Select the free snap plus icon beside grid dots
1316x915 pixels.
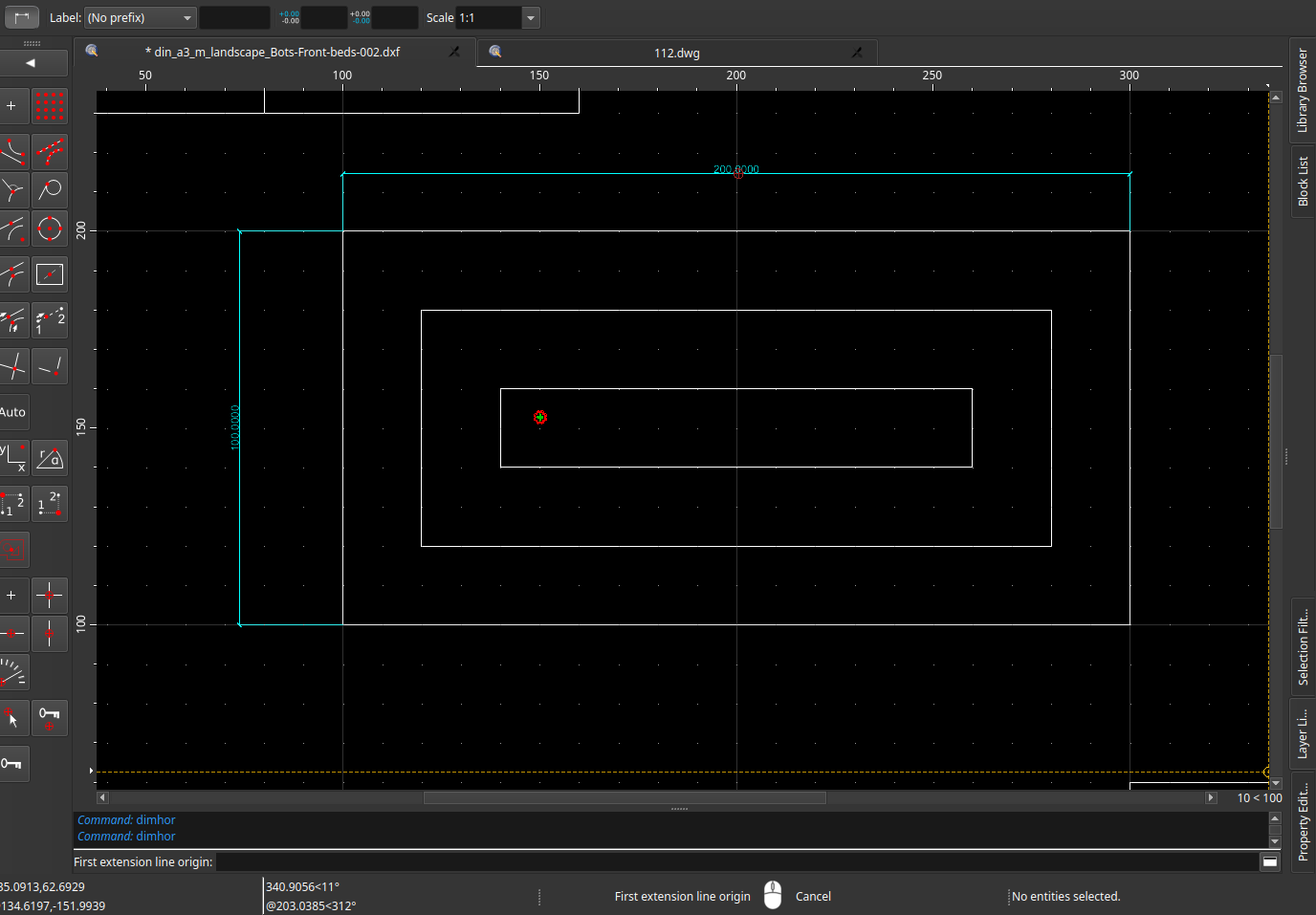[x=11, y=106]
